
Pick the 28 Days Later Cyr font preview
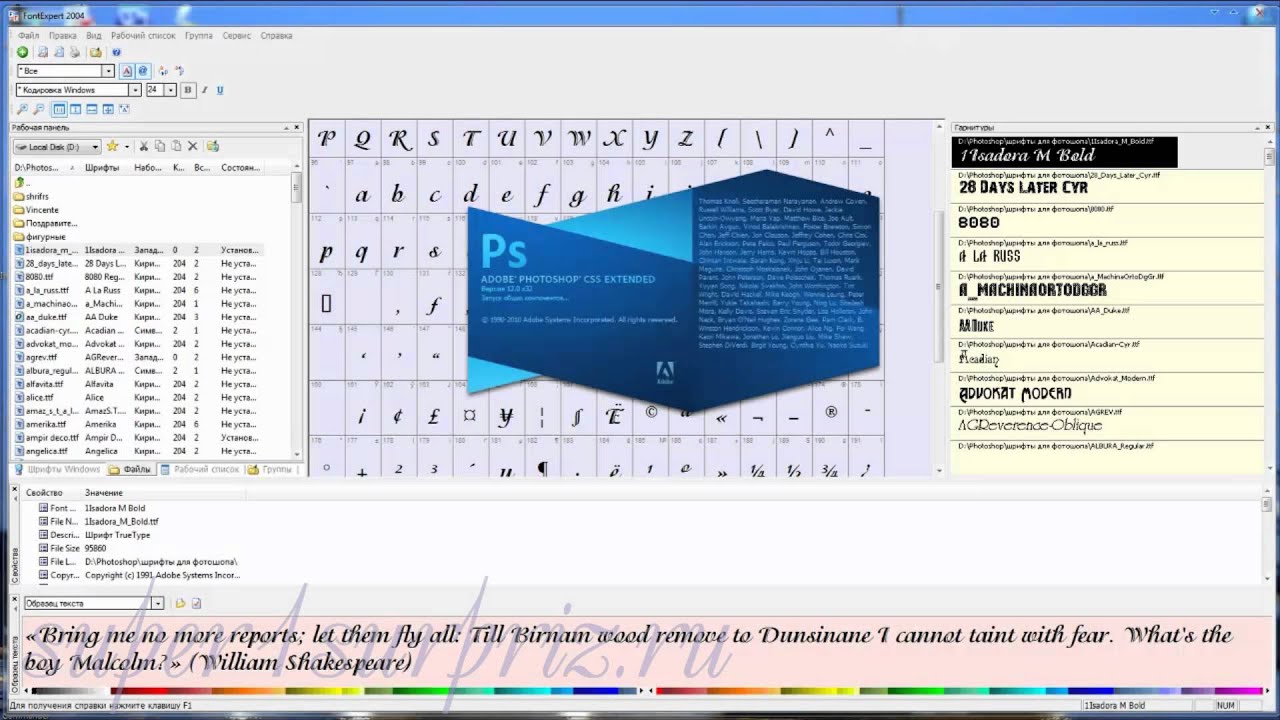click(x=1107, y=187)
